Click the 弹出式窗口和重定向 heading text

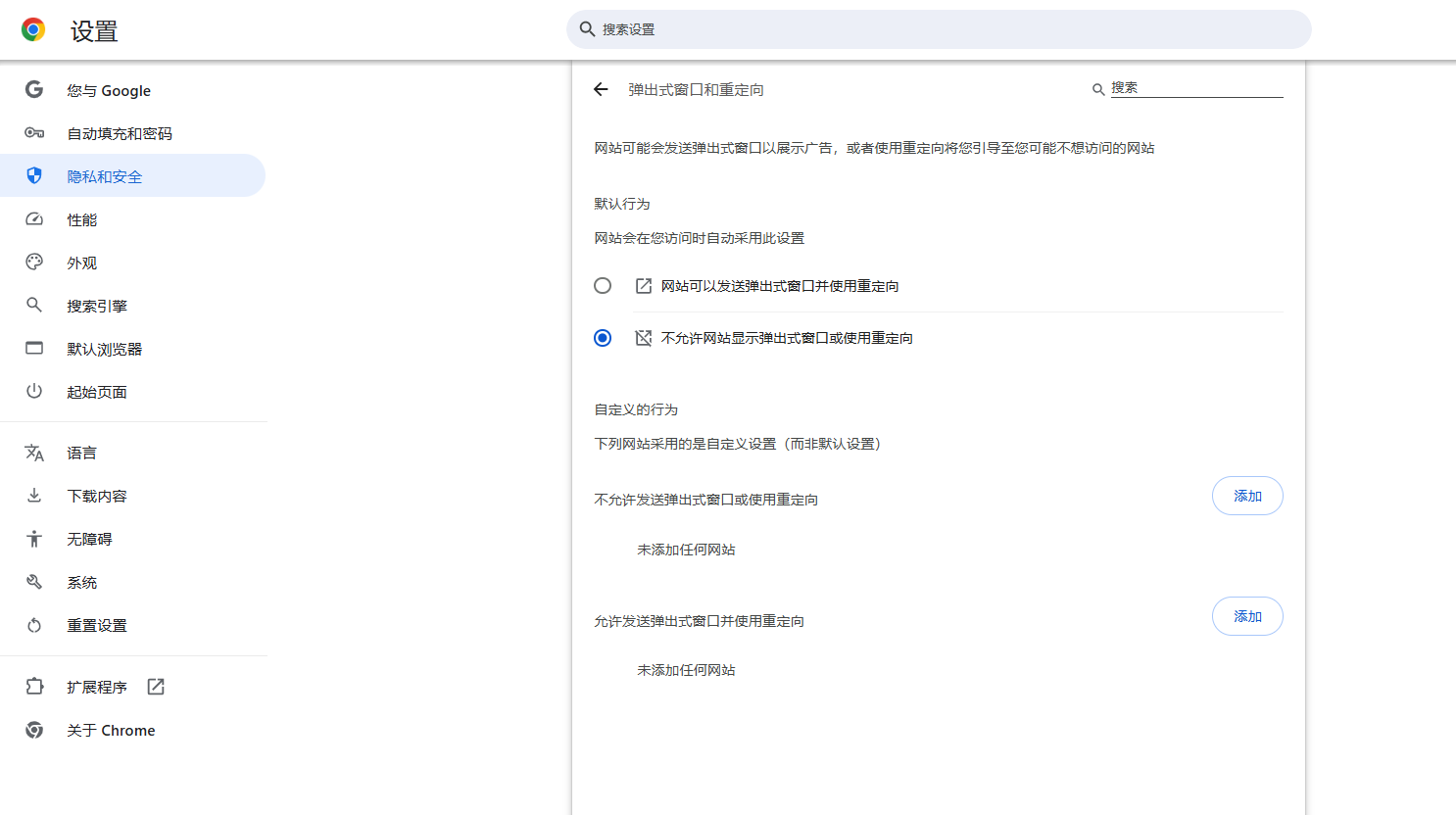coord(696,89)
